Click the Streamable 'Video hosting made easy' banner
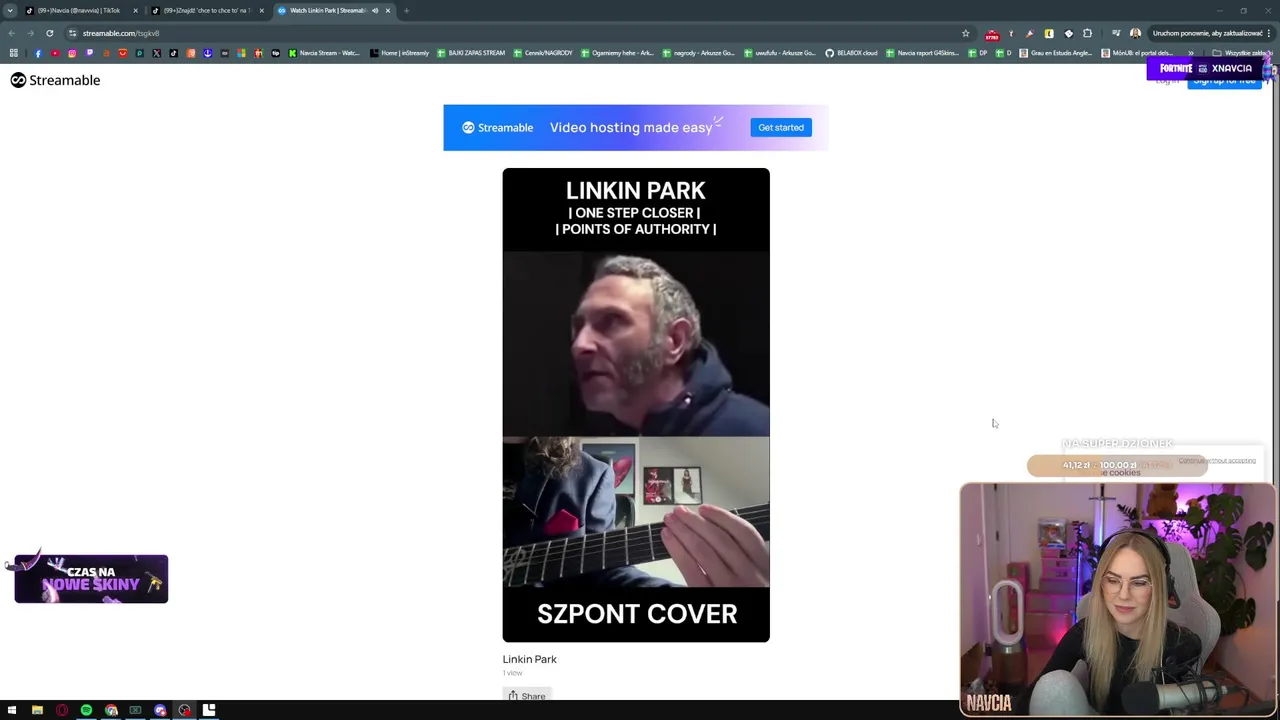 coord(636,128)
